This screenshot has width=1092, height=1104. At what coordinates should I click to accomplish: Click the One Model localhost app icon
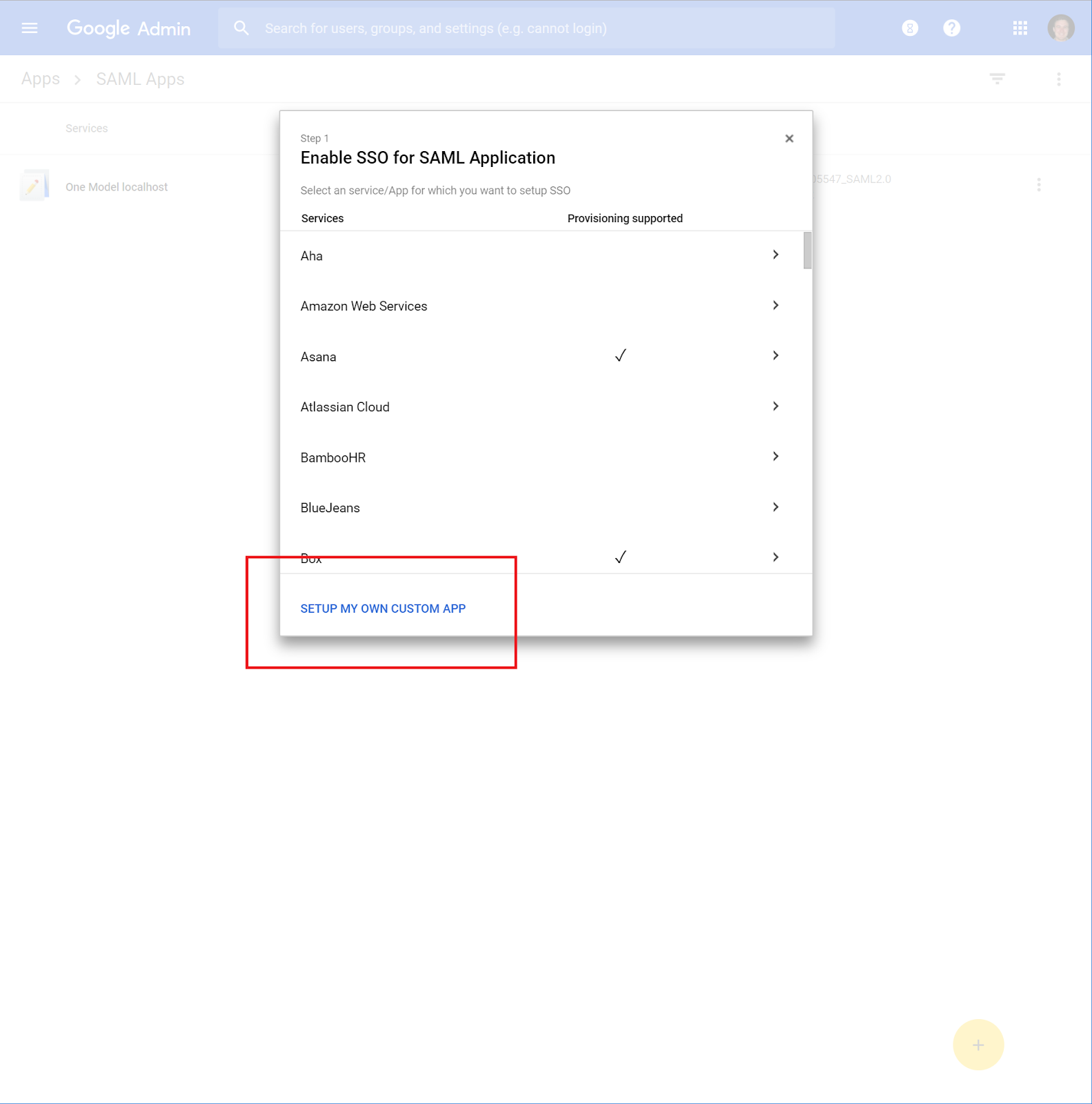point(34,186)
